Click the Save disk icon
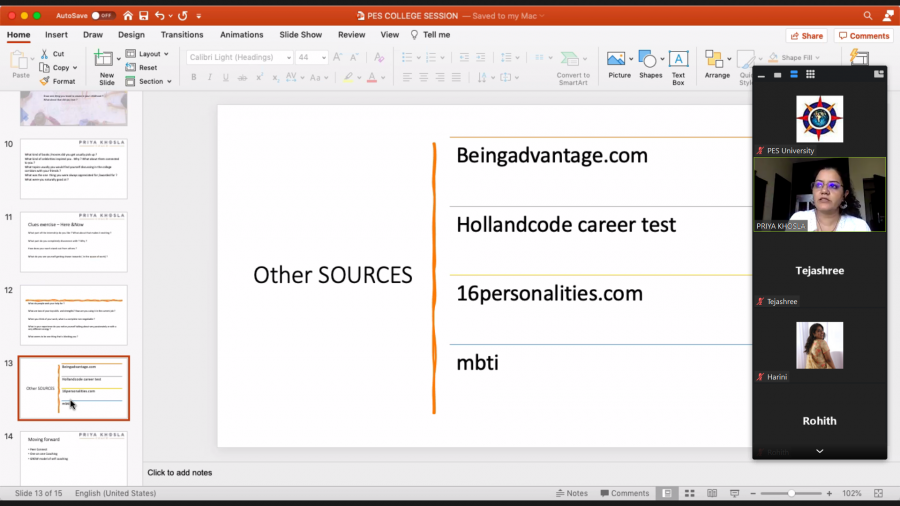The image size is (900, 506). coord(144,16)
